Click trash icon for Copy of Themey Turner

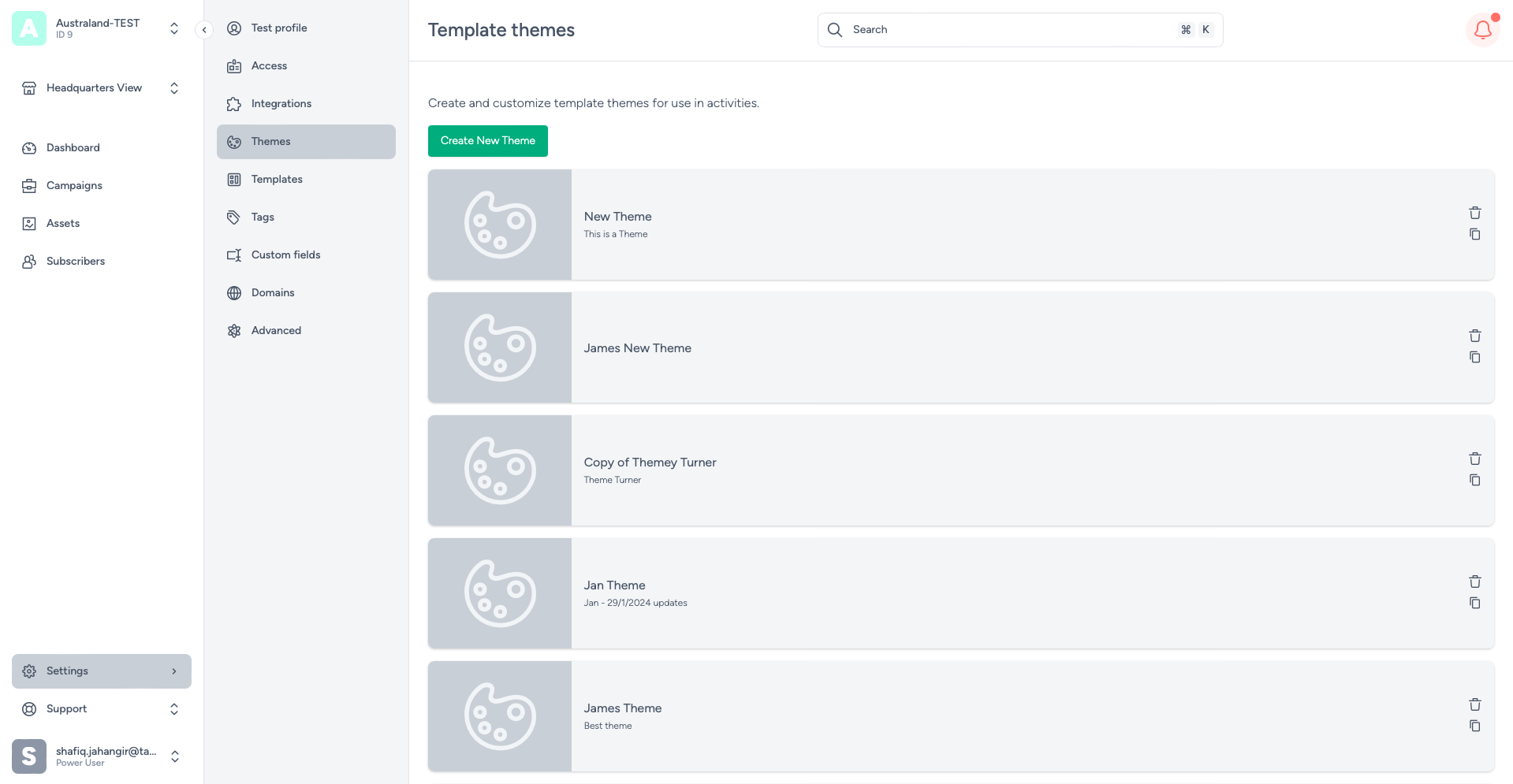point(1474,459)
